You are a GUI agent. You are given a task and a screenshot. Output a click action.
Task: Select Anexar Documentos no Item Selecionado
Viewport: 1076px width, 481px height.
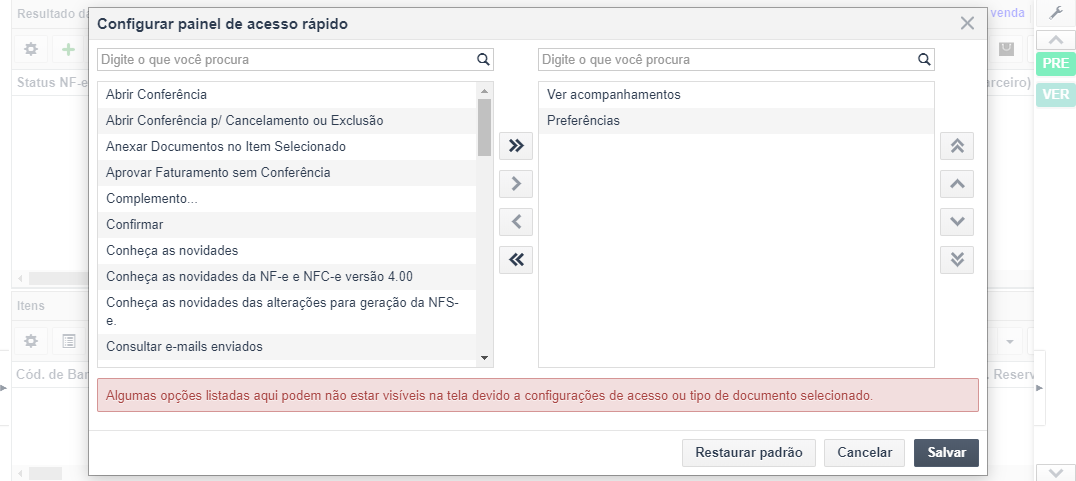point(287,147)
